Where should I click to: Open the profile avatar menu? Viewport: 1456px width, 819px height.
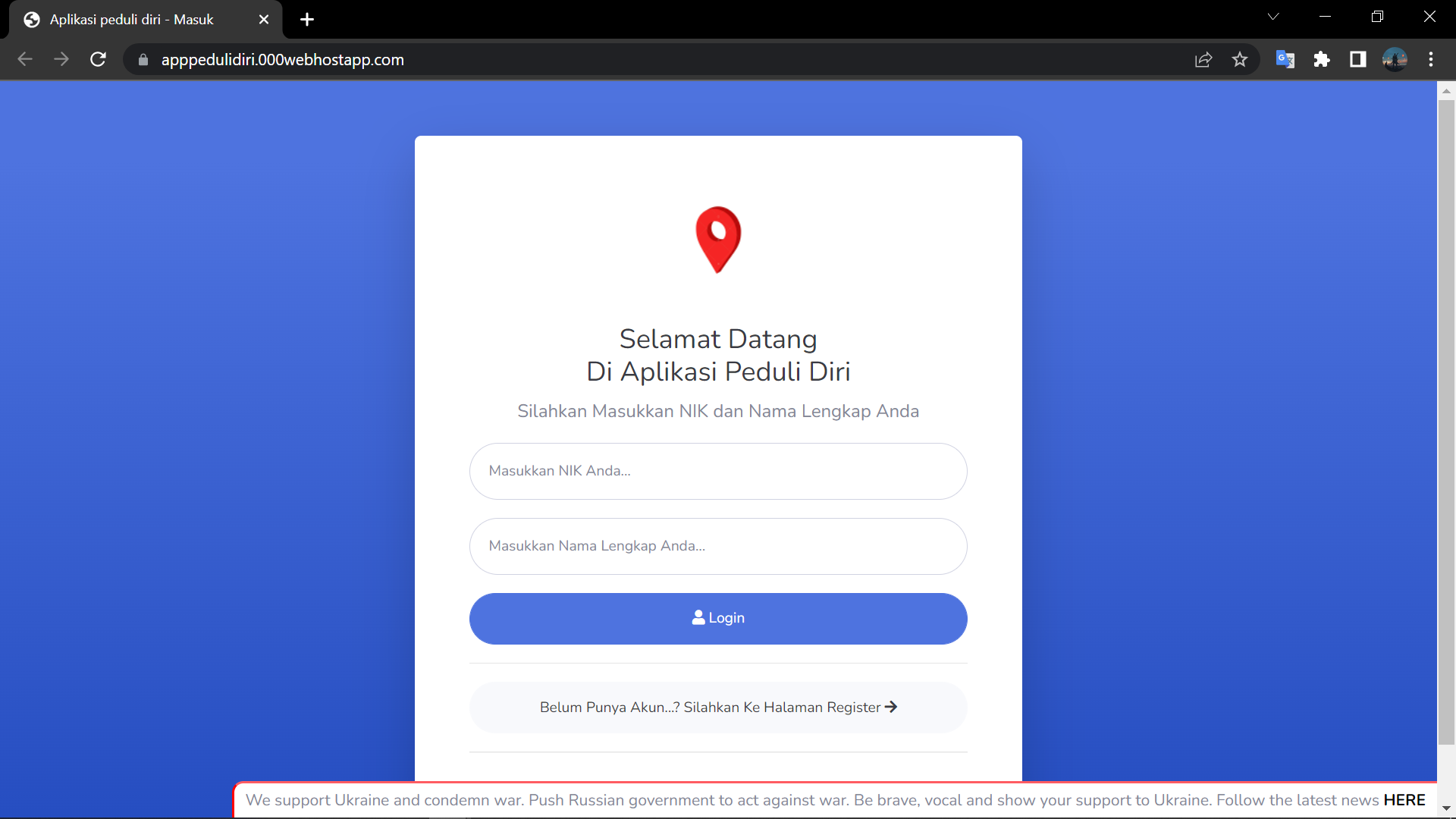click(1395, 59)
